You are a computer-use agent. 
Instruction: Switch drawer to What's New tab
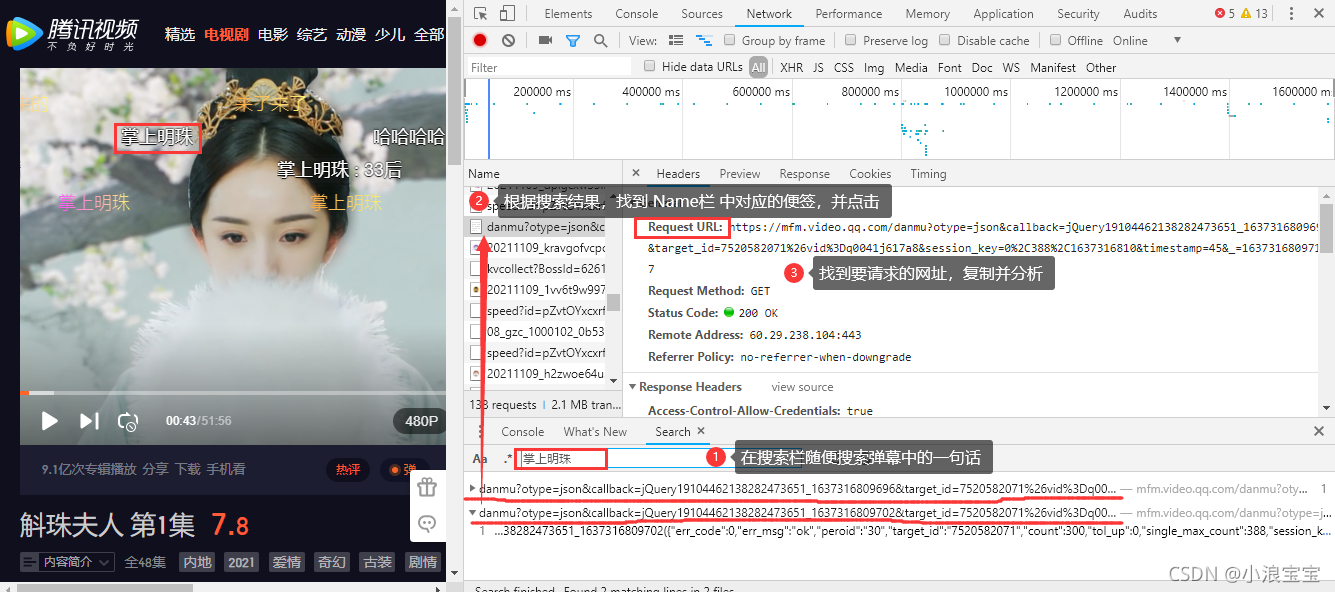coord(595,432)
